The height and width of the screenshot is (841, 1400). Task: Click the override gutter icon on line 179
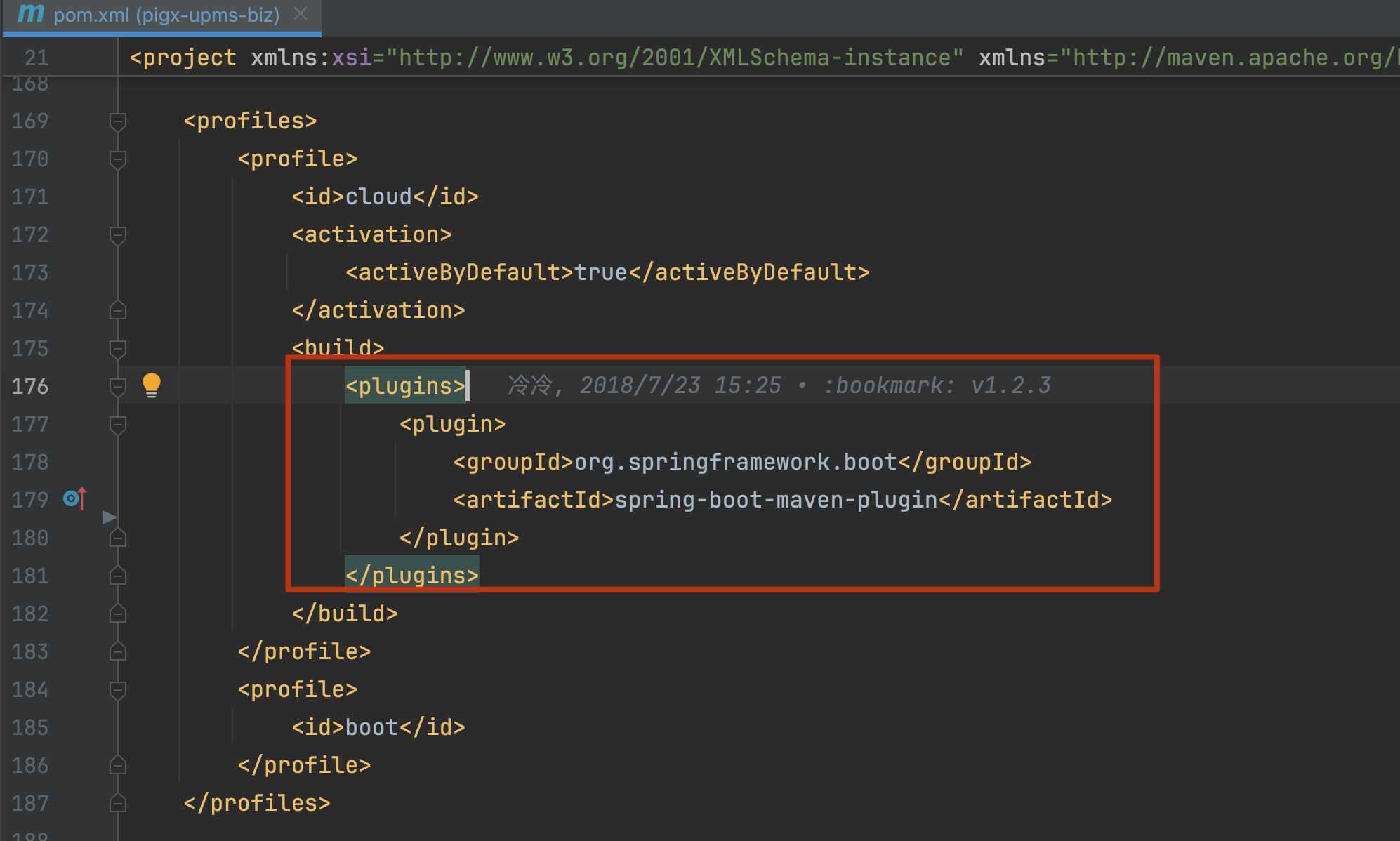click(x=74, y=498)
